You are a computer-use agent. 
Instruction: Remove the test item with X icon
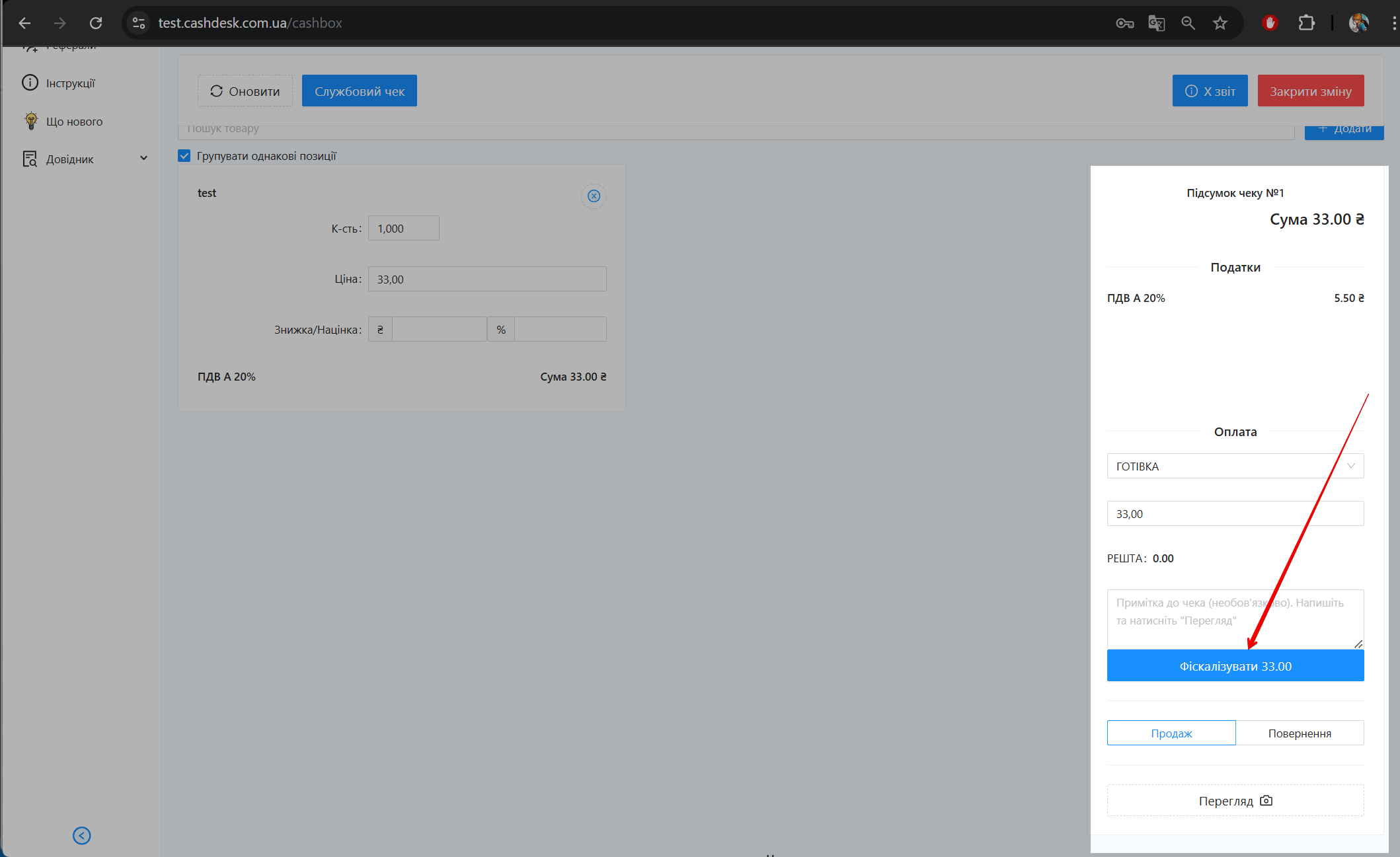click(x=594, y=196)
